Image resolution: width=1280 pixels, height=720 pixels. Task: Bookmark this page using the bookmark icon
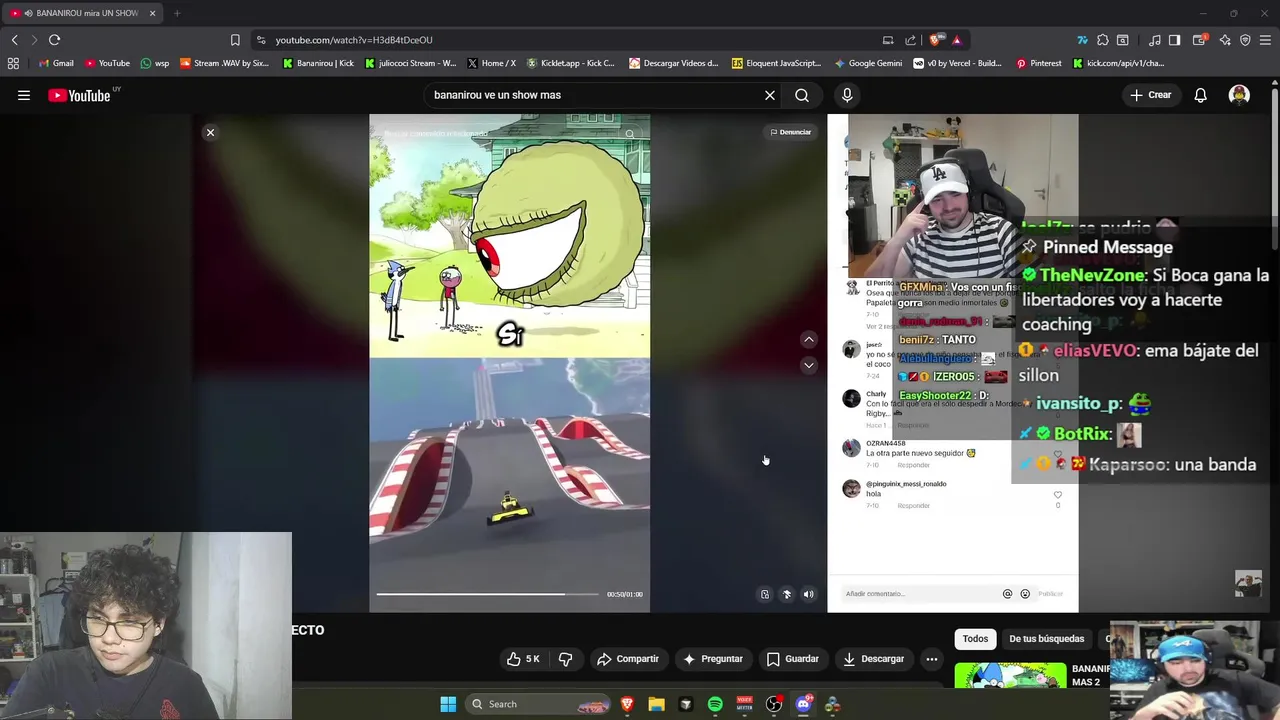click(x=235, y=40)
